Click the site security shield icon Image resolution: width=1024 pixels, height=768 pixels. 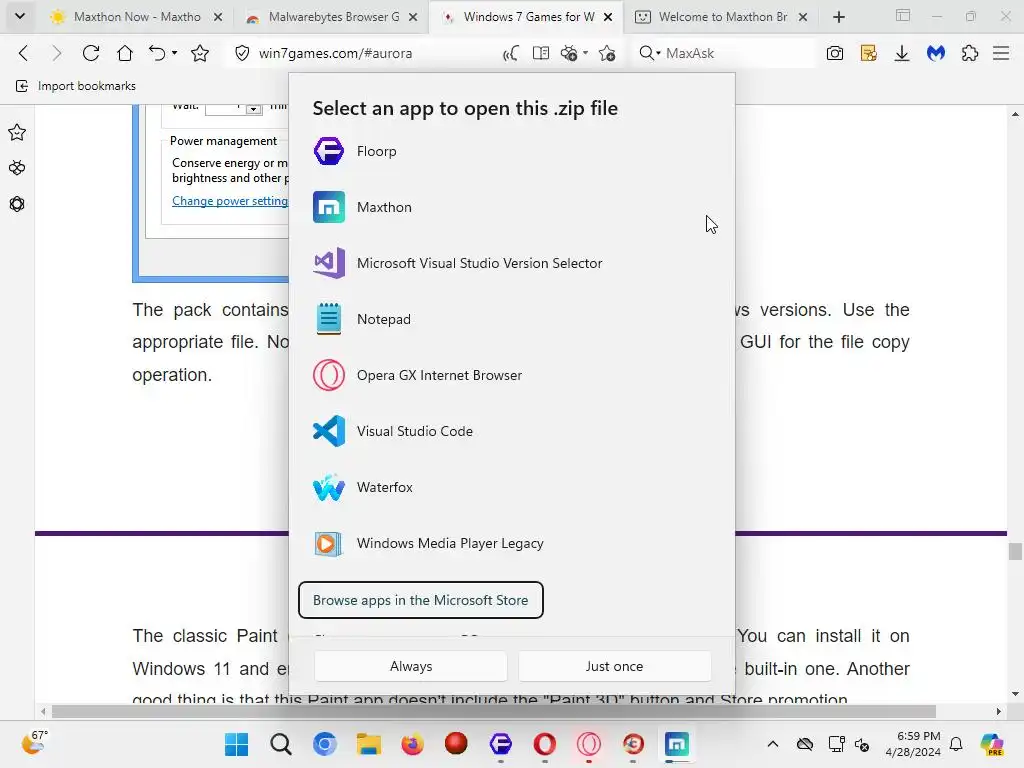(x=242, y=53)
